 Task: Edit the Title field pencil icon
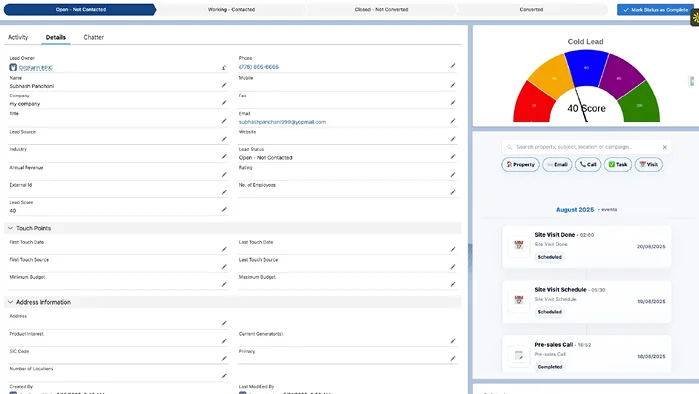(224, 121)
